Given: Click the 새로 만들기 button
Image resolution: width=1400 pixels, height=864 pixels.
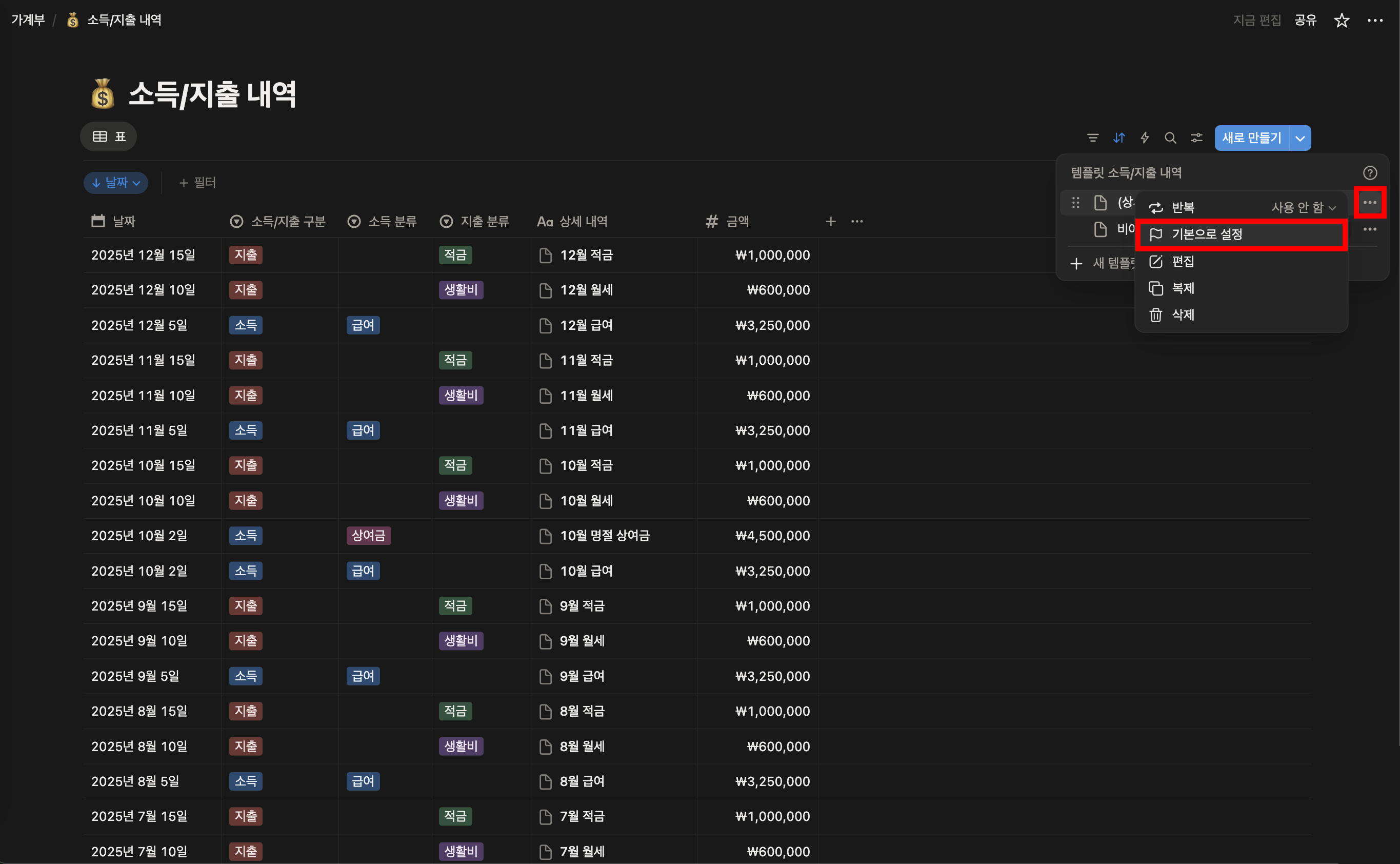Looking at the screenshot, I should point(1251,139).
